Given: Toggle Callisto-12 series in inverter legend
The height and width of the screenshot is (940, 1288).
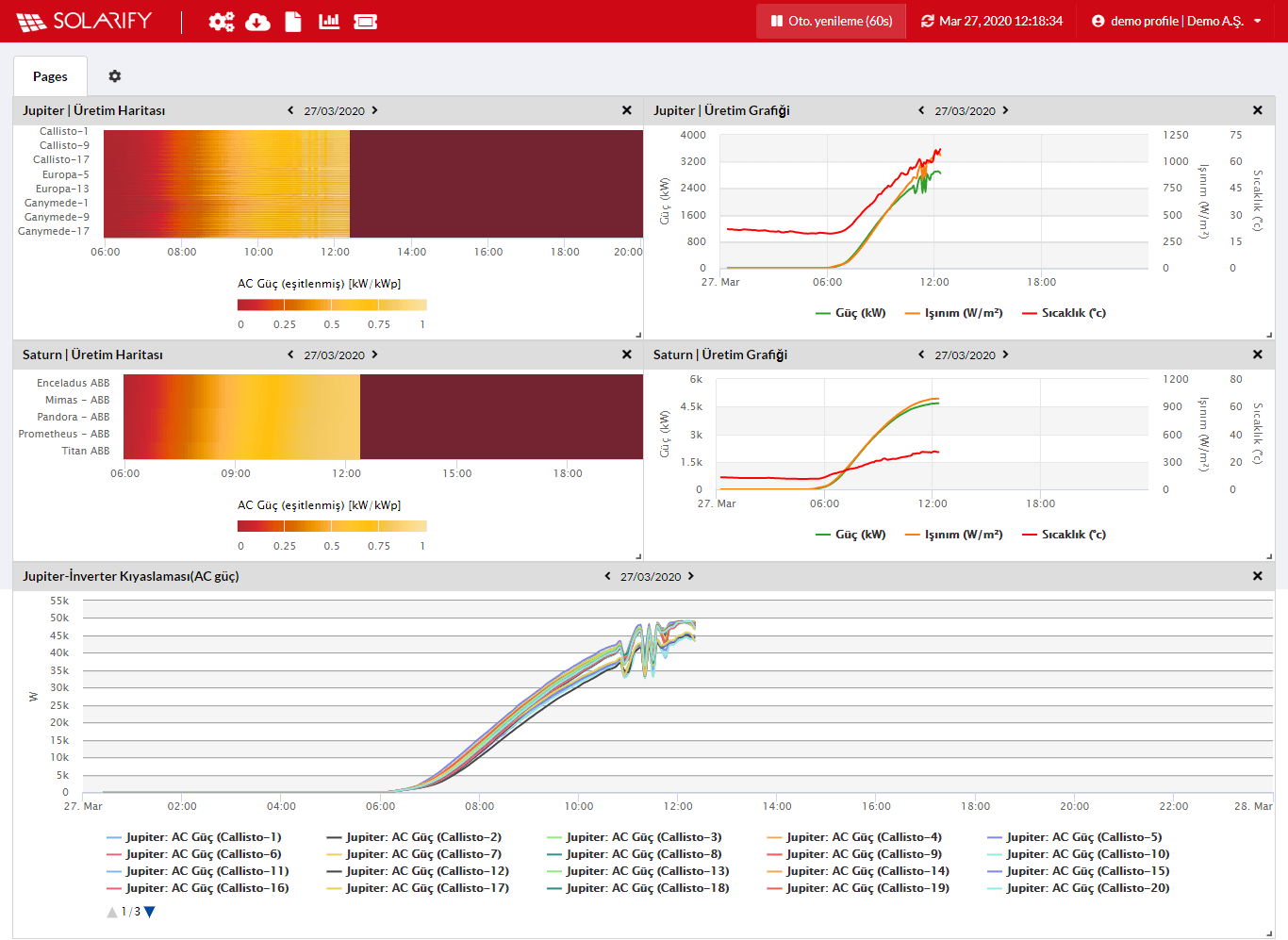Looking at the screenshot, I should [418, 871].
